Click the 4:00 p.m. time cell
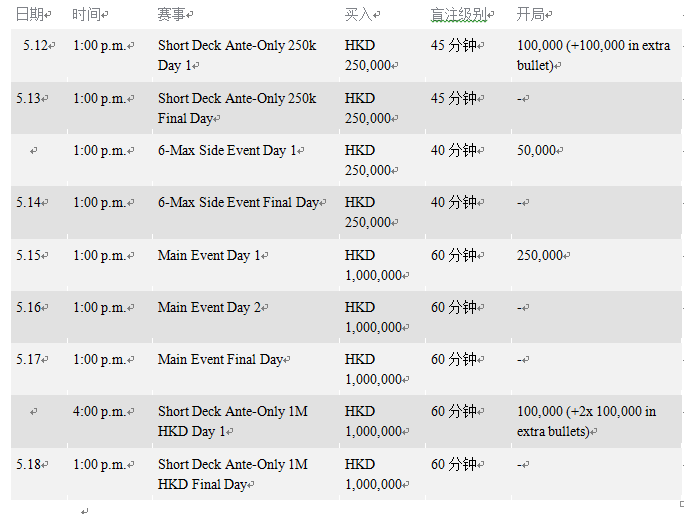 (x=99, y=411)
